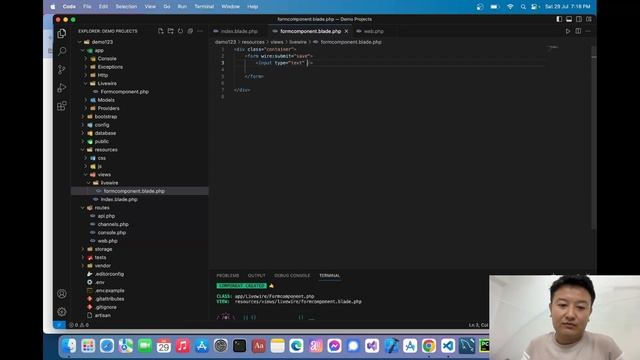640x360 pixels.
Task: Open the Search view in activity bar
Action: pyautogui.click(x=62, y=51)
